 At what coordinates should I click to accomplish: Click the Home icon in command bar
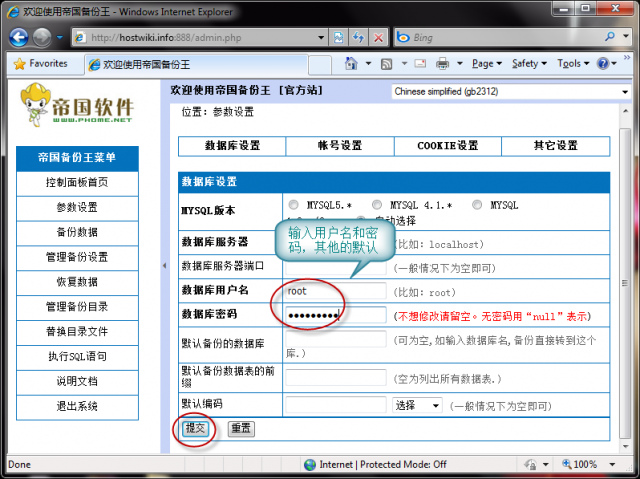(x=351, y=63)
